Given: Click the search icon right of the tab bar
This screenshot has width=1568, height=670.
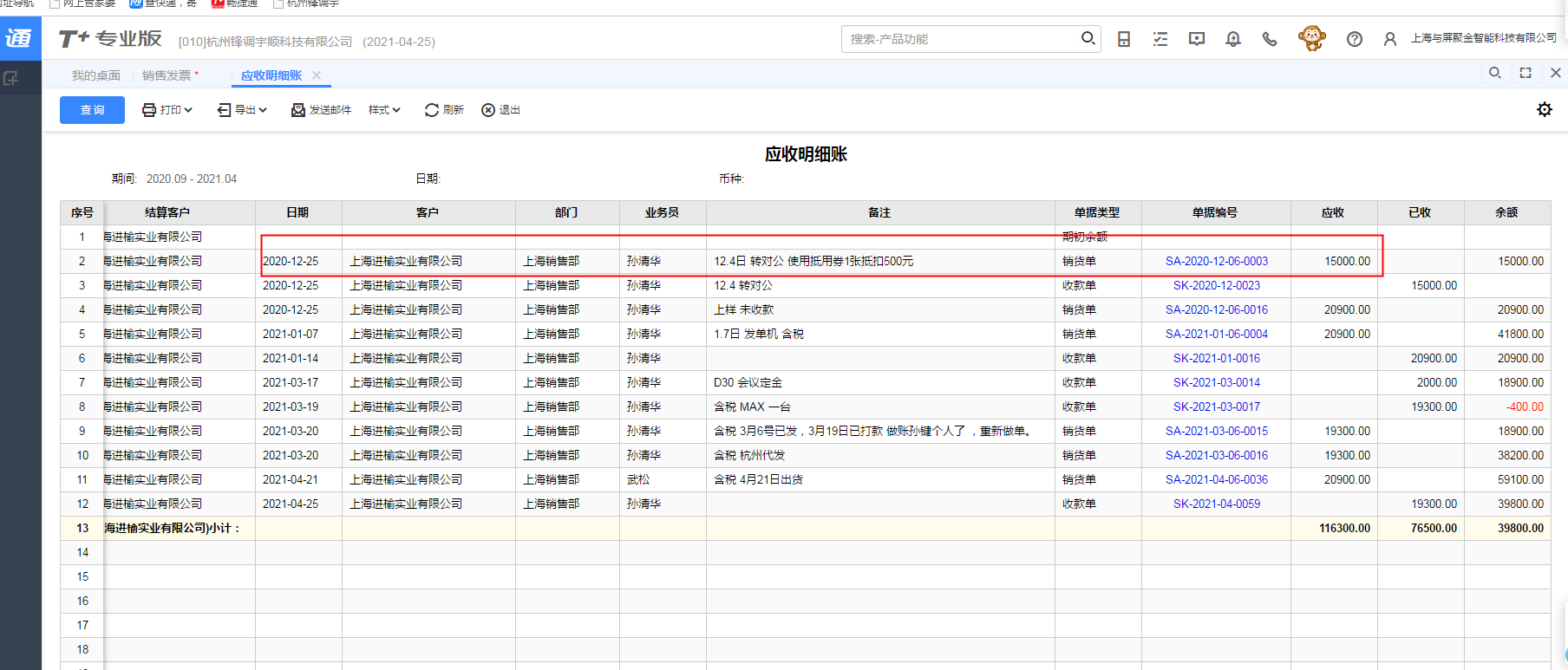Looking at the screenshot, I should (1495, 73).
